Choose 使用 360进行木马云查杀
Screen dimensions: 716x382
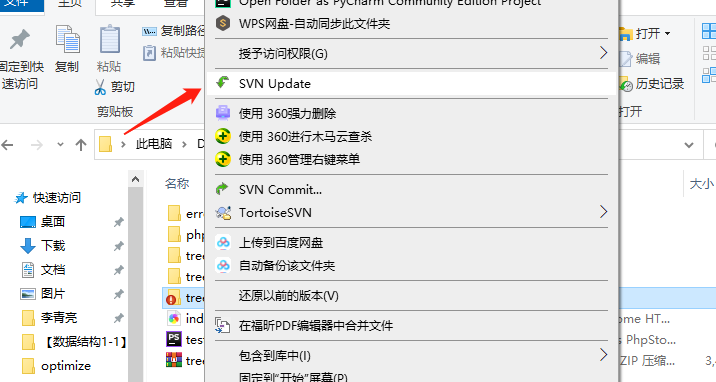click(x=411, y=136)
